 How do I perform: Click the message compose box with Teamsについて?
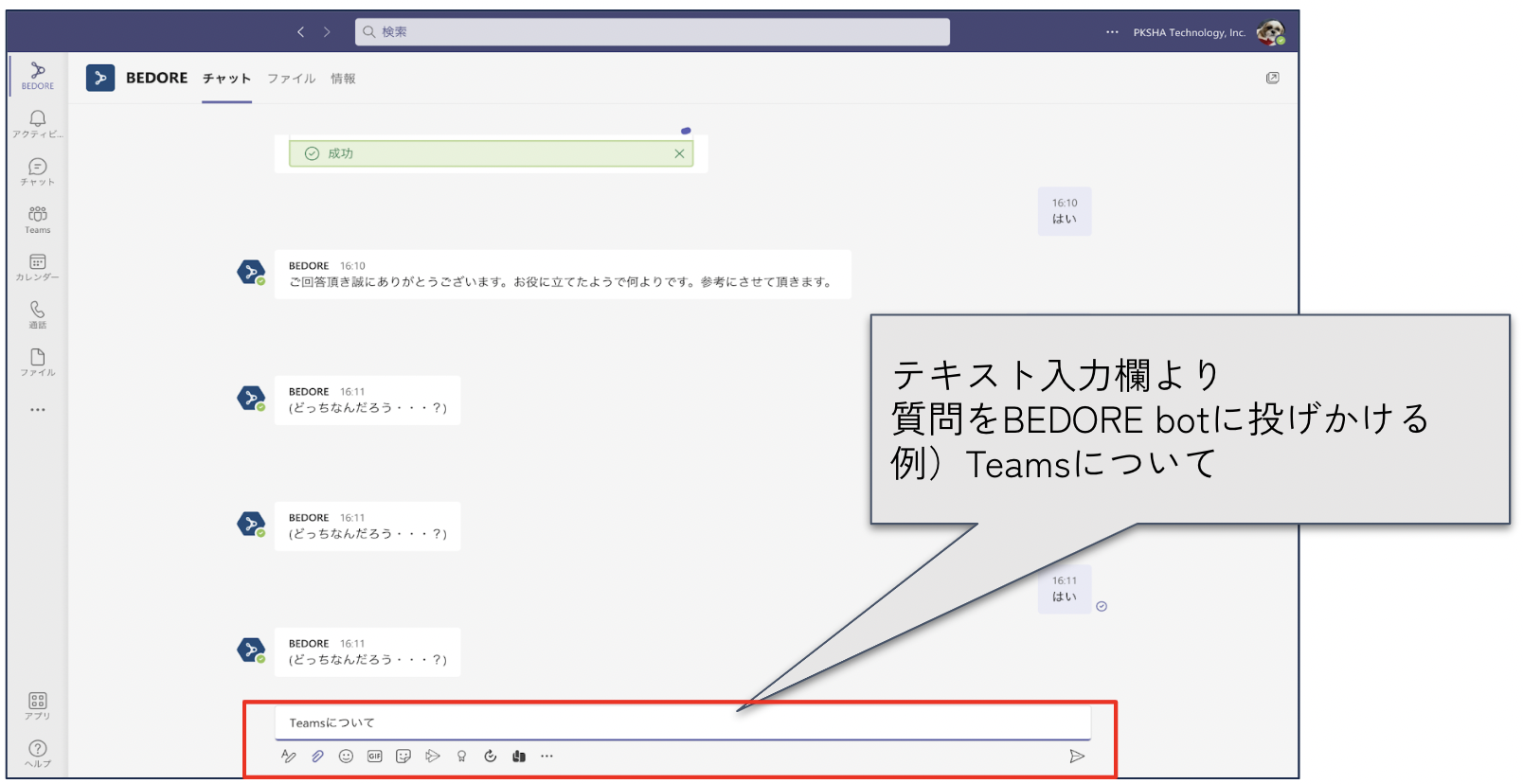pyautogui.click(x=683, y=722)
